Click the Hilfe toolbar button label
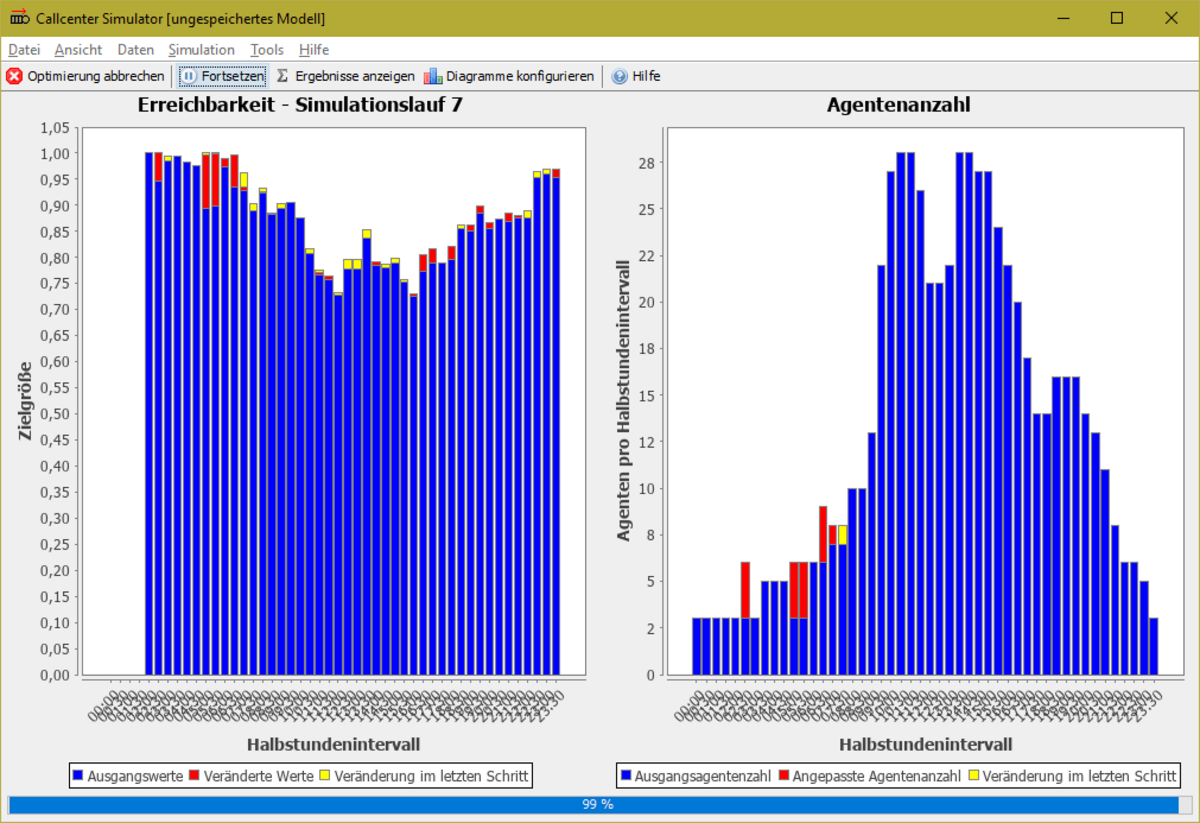1200x823 pixels. click(646, 76)
